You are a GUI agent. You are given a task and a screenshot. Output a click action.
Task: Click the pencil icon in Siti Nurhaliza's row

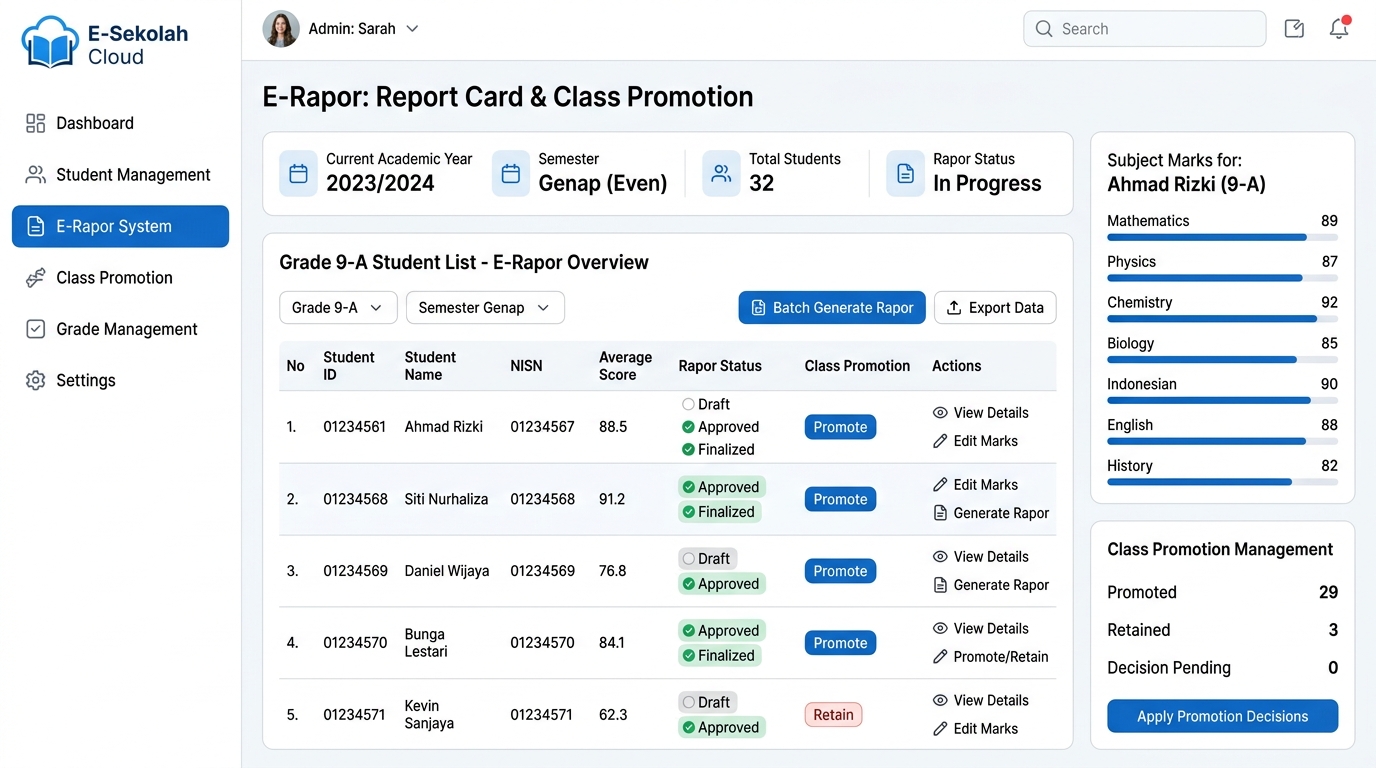(940, 485)
